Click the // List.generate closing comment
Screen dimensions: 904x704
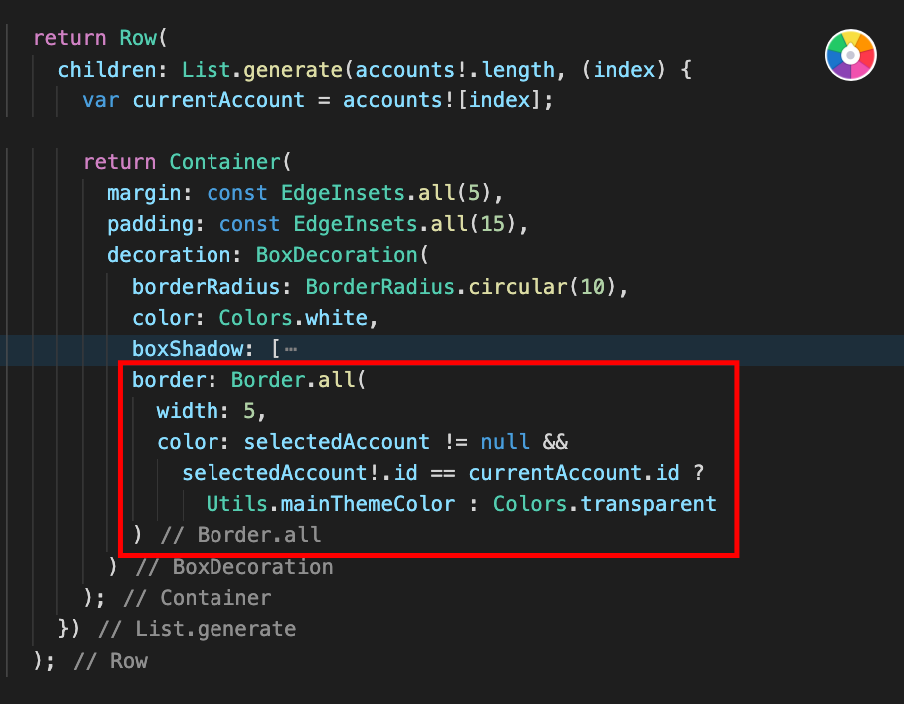[197, 629]
